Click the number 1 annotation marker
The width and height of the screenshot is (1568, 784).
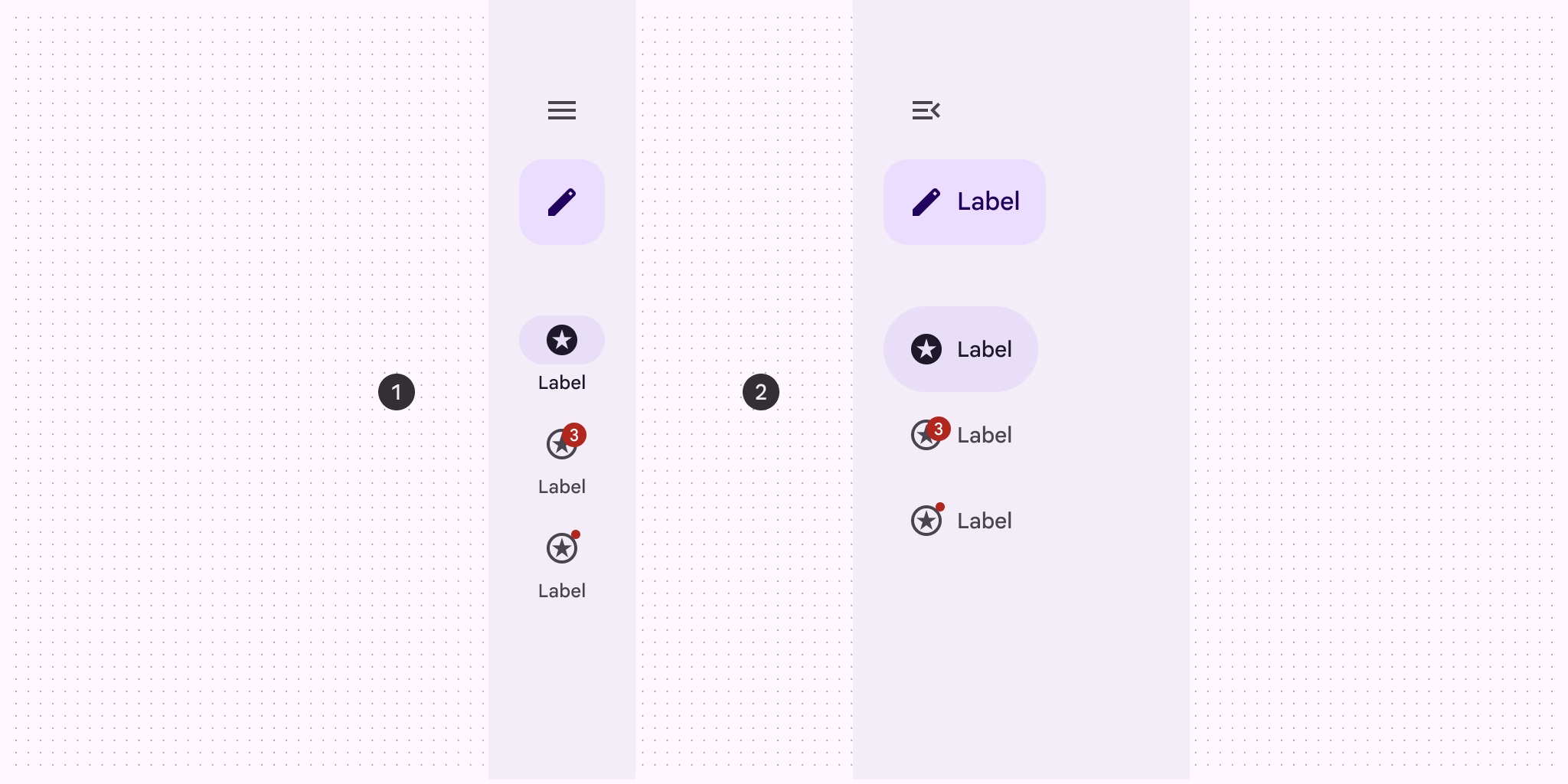coord(397,392)
